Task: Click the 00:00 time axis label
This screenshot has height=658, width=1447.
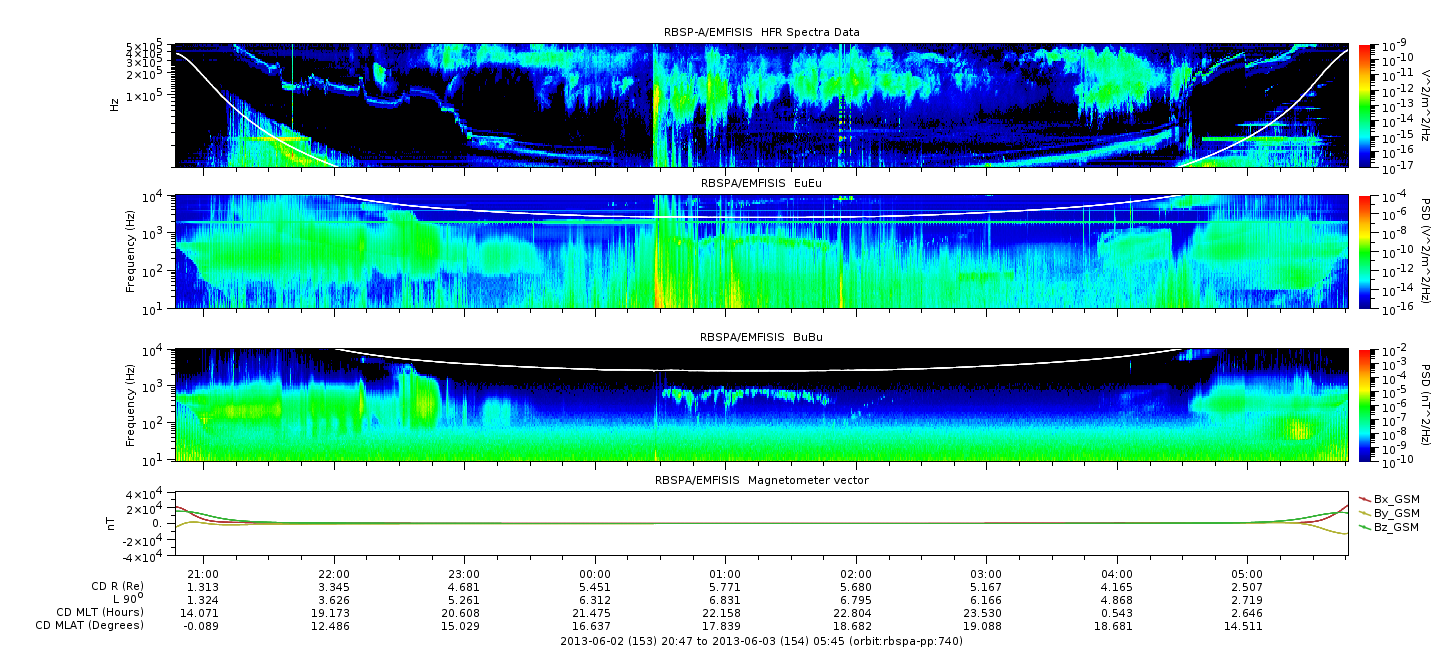Action: point(595,573)
